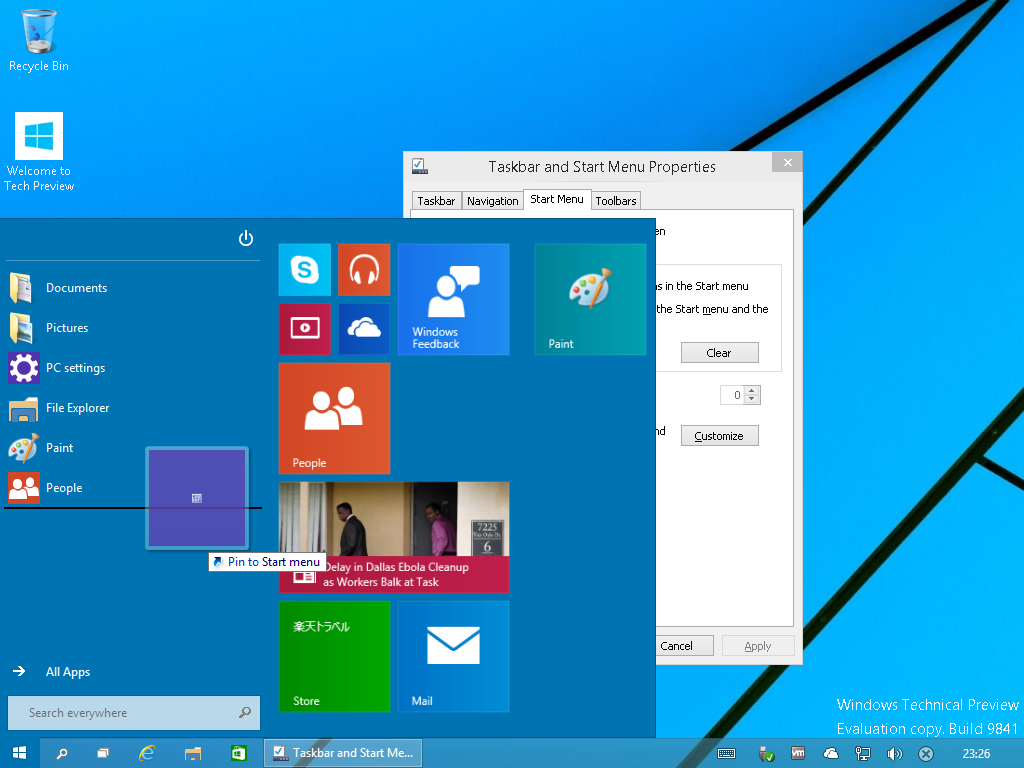
Task: Click the power button in Start menu
Action: tap(246, 238)
